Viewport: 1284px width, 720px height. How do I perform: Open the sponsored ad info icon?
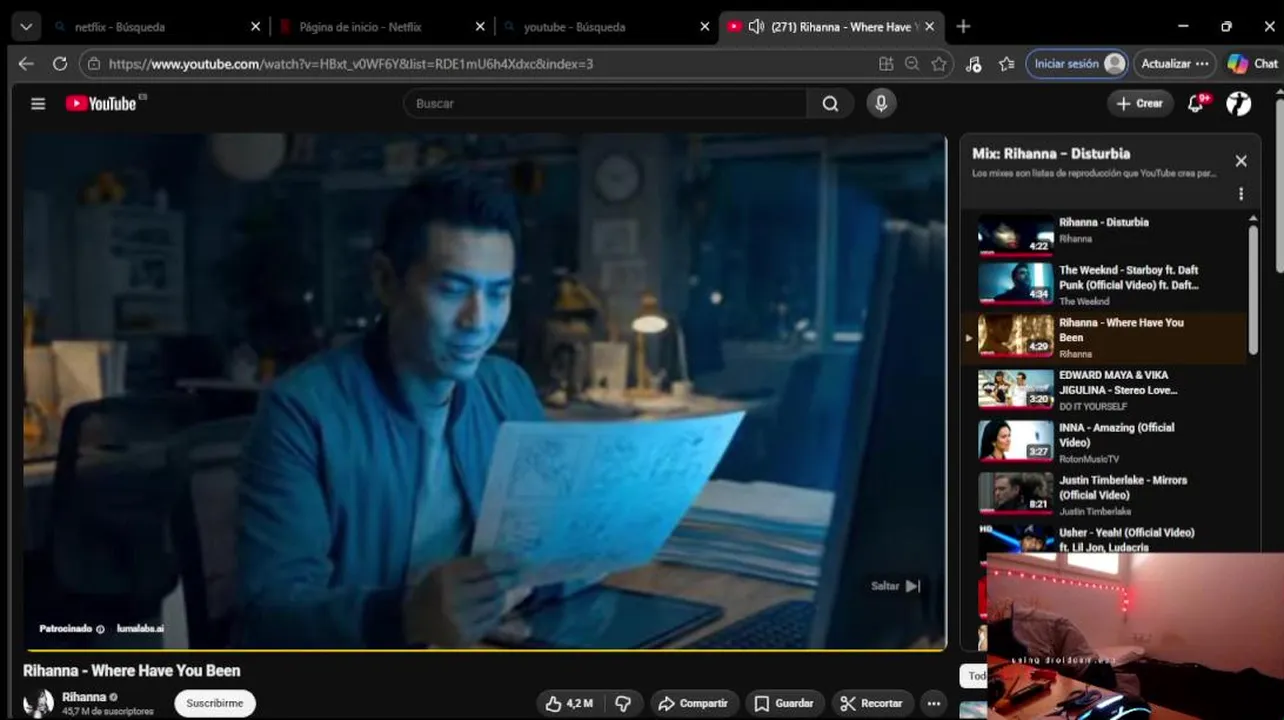click(100, 629)
